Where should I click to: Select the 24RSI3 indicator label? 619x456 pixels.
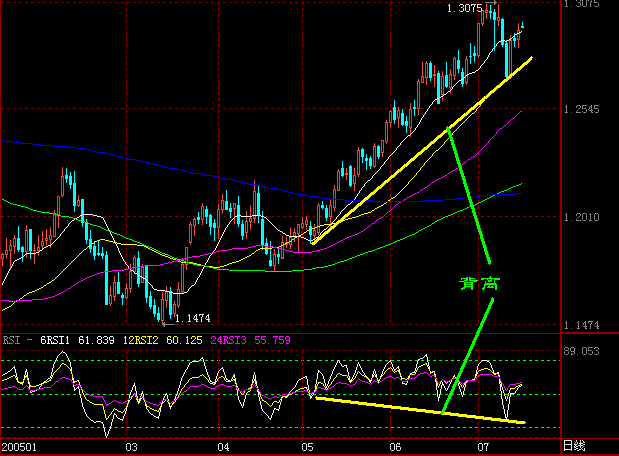pyautogui.click(x=228, y=340)
